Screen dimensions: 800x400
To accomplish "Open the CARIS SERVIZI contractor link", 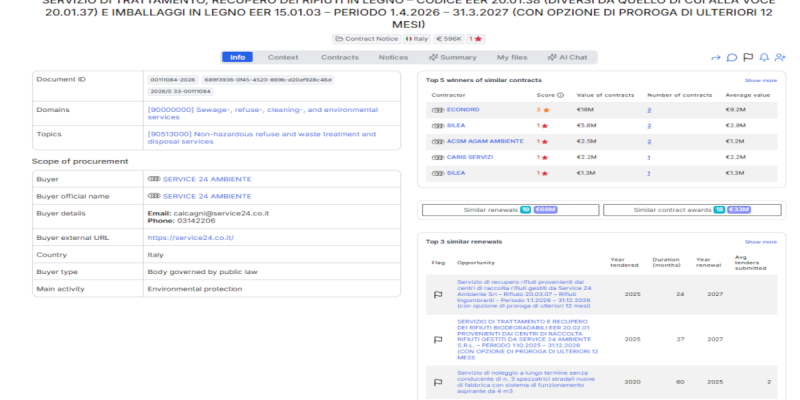I will coord(470,157).
